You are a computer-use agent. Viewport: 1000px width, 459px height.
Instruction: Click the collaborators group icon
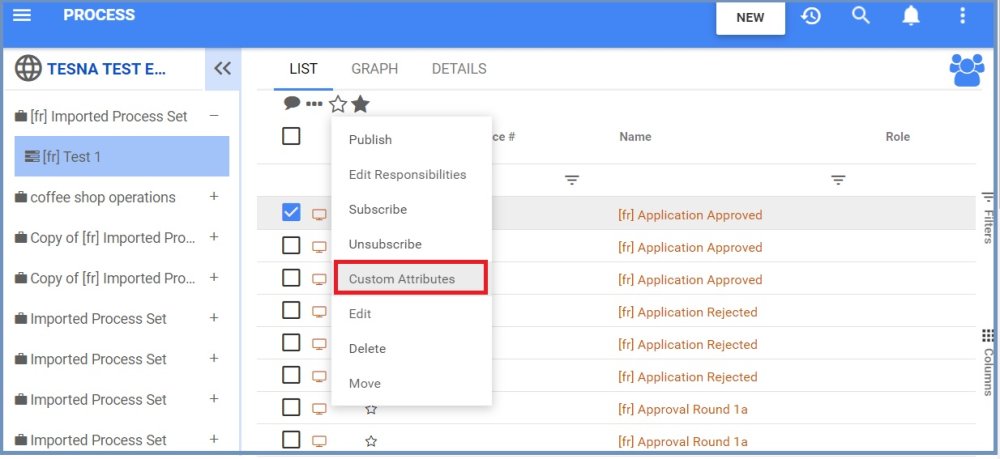tap(967, 69)
